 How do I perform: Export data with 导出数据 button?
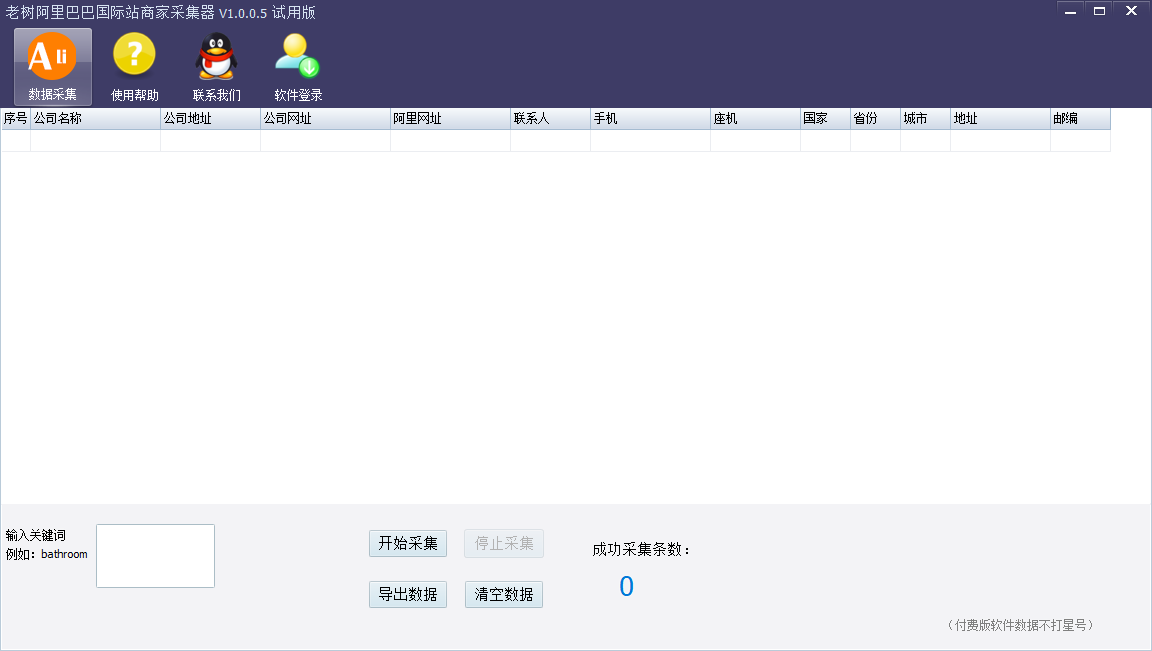point(408,594)
